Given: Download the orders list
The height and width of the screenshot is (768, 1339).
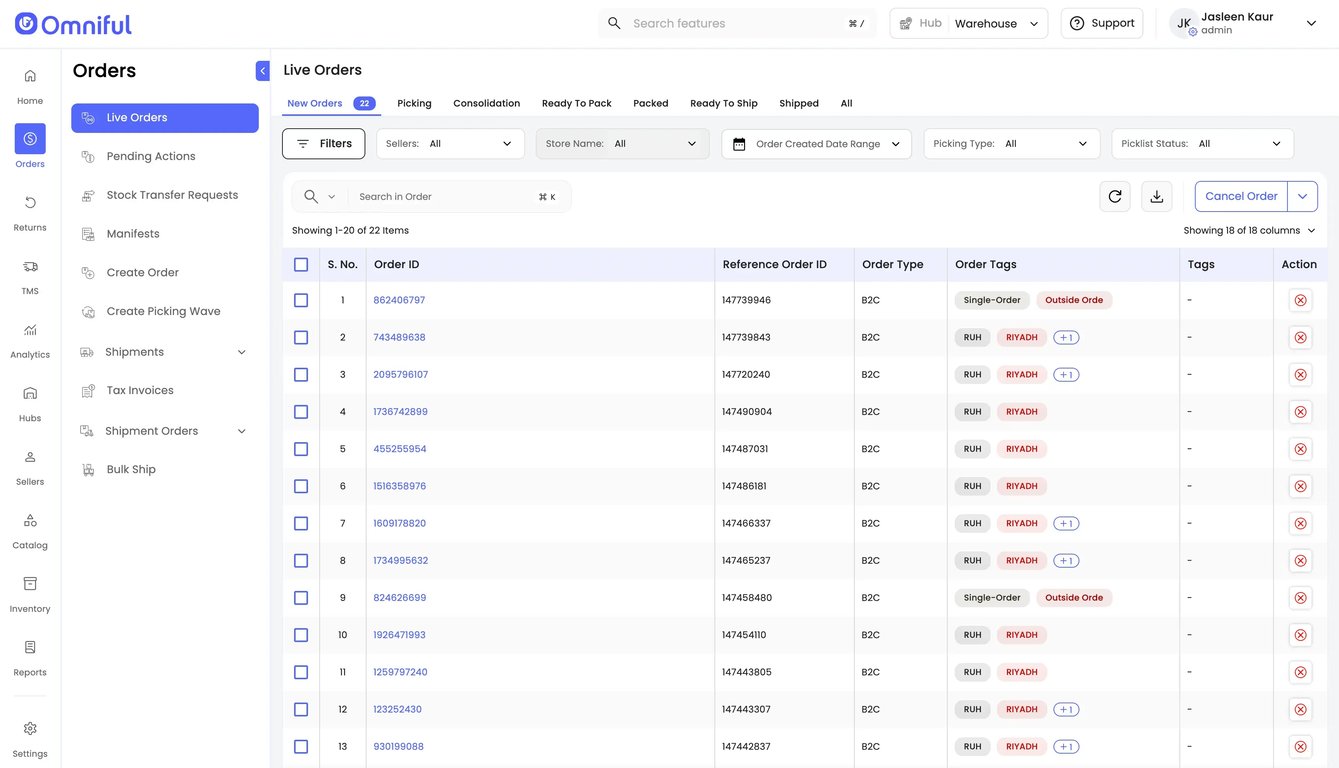Looking at the screenshot, I should point(1156,197).
